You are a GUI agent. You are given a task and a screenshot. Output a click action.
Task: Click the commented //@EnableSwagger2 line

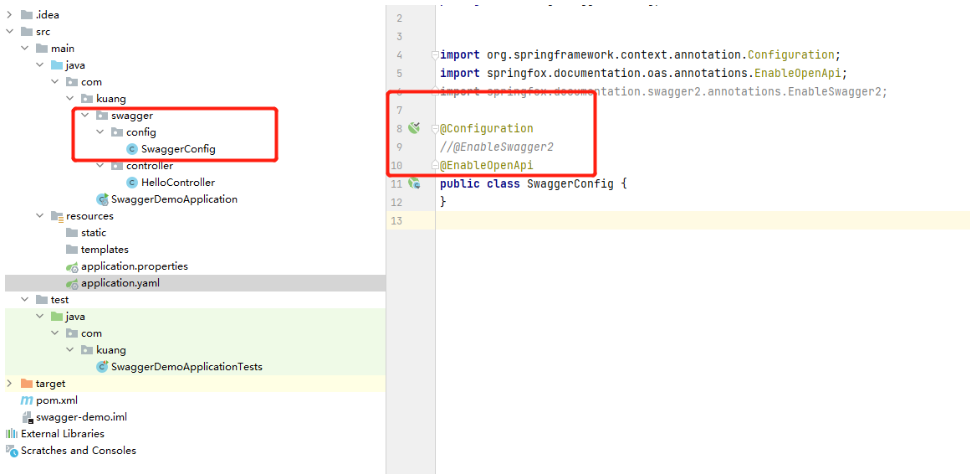[x=497, y=147]
